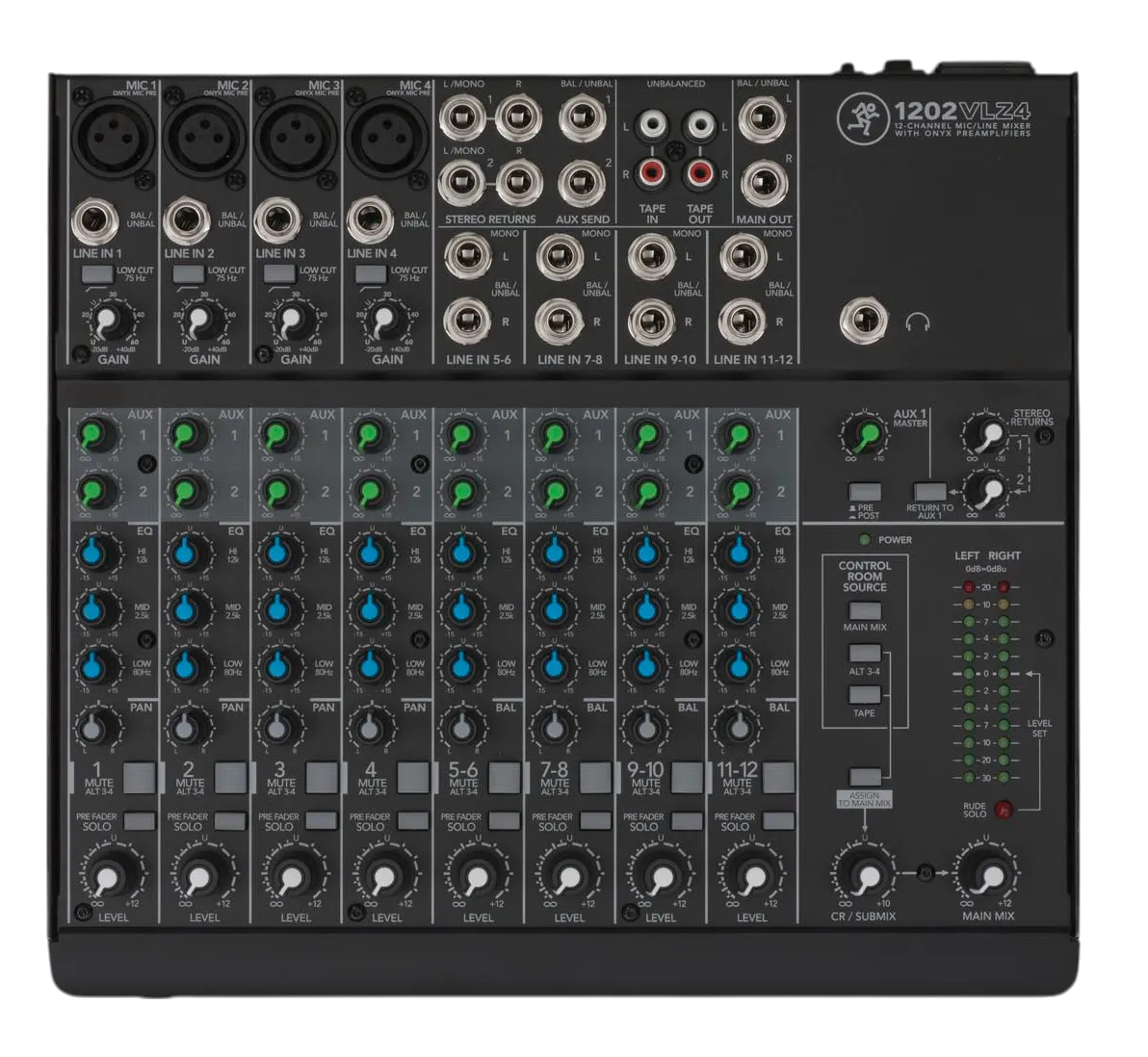
Task: Toggle the Aux 1 Pre/Post switch
Action: coord(865,492)
